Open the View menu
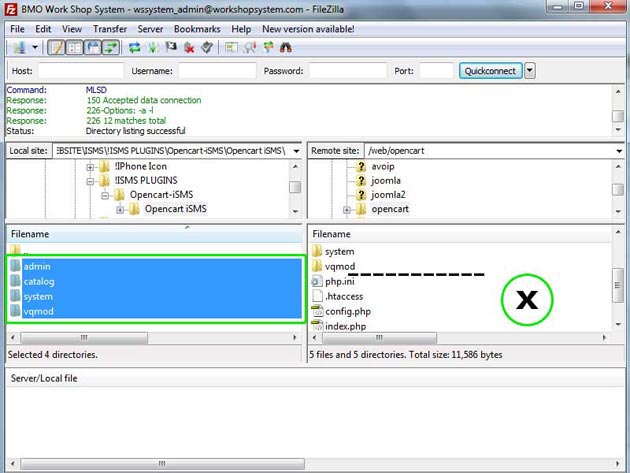630x473 pixels. 72,29
